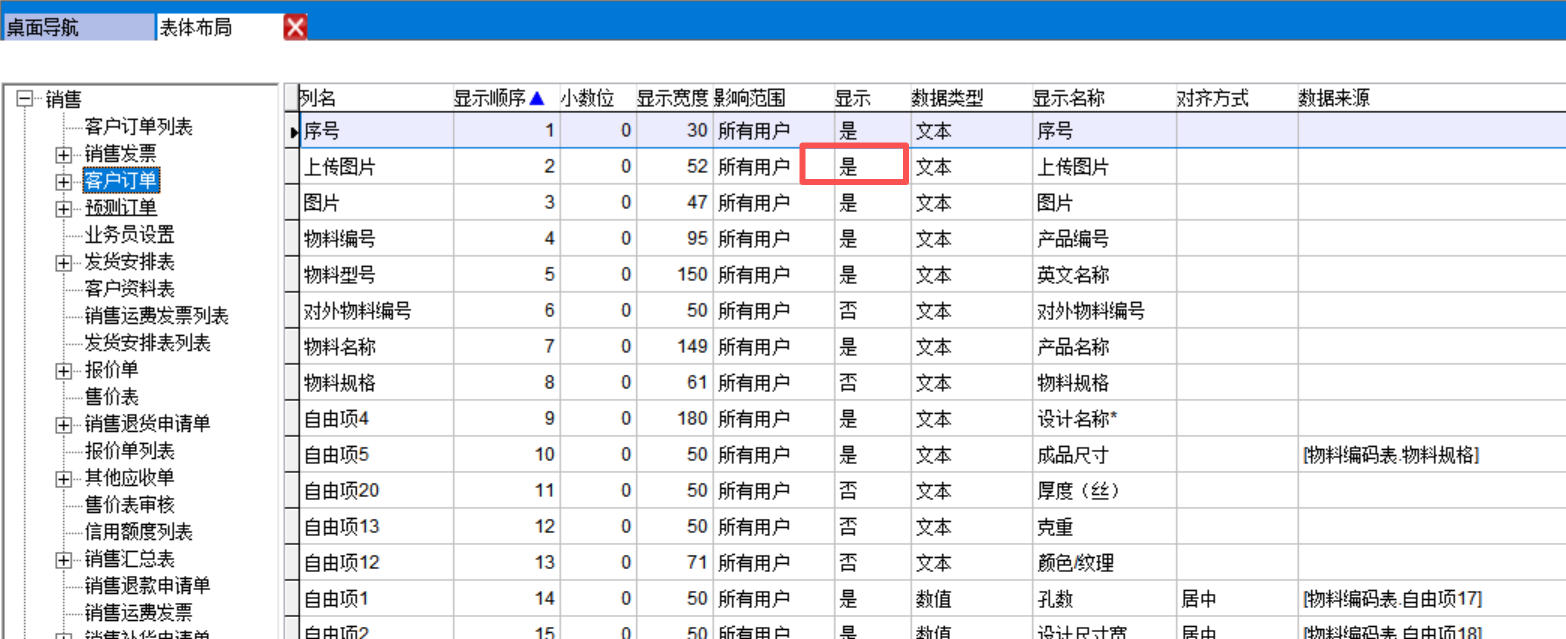Click the row indicator arrow beside 序号
Viewport: 1566px width, 639px height.
(x=294, y=132)
